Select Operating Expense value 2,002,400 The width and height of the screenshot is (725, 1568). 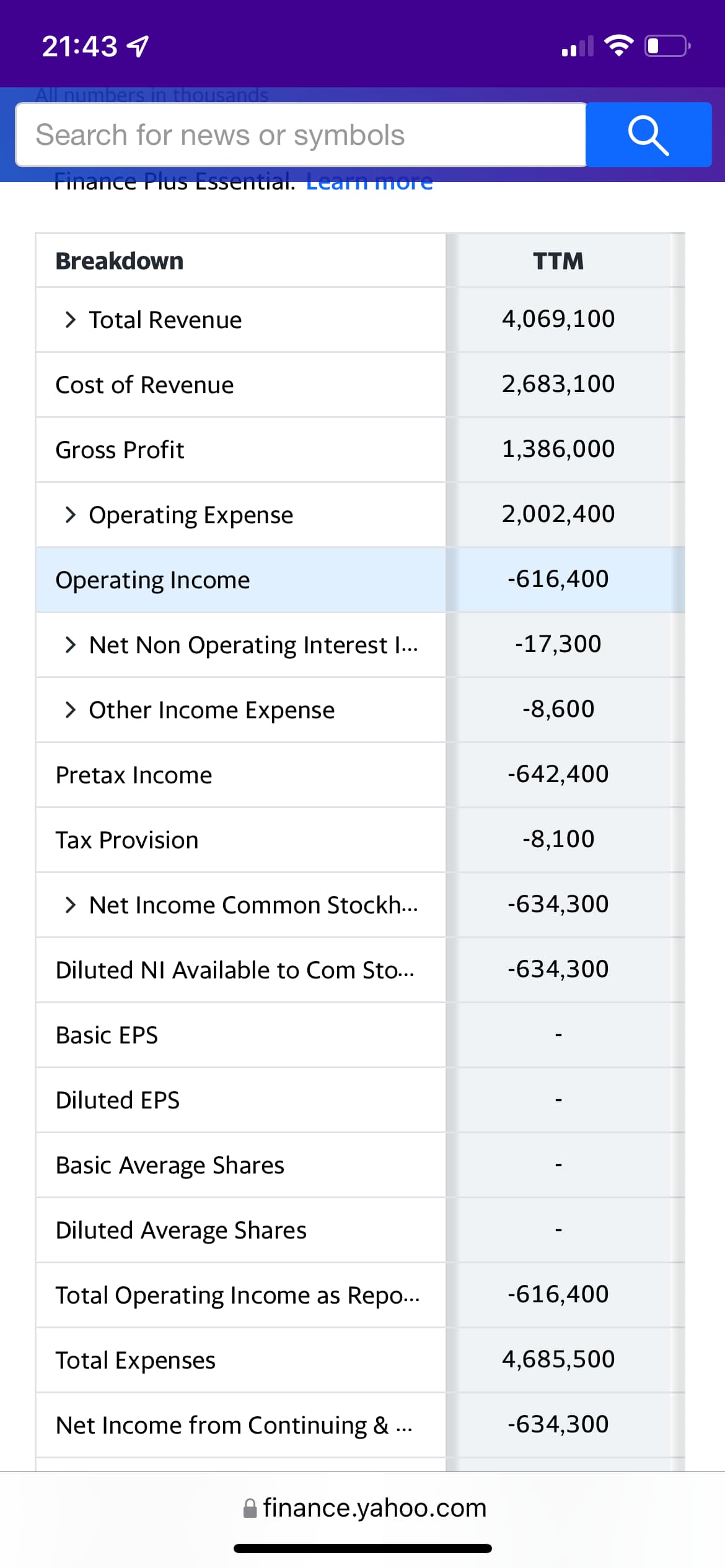(x=558, y=514)
